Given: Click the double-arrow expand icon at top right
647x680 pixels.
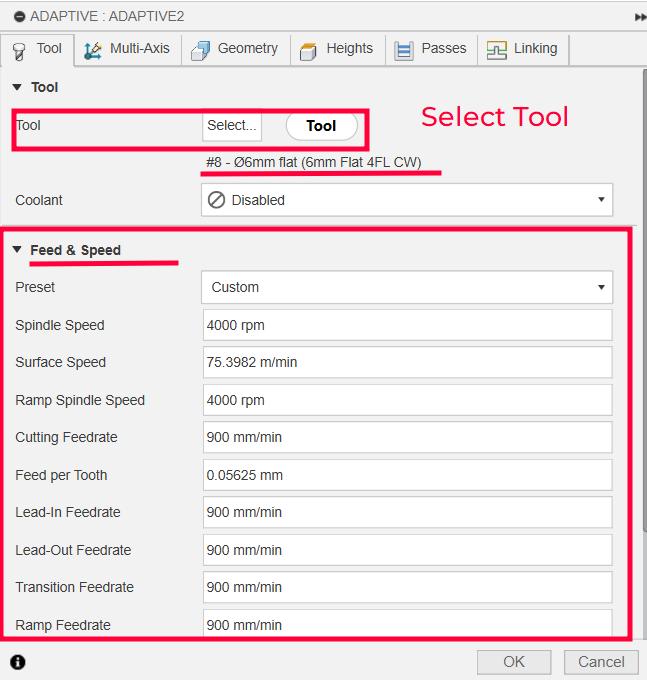Looking at the screenshot, I should 640,17.
